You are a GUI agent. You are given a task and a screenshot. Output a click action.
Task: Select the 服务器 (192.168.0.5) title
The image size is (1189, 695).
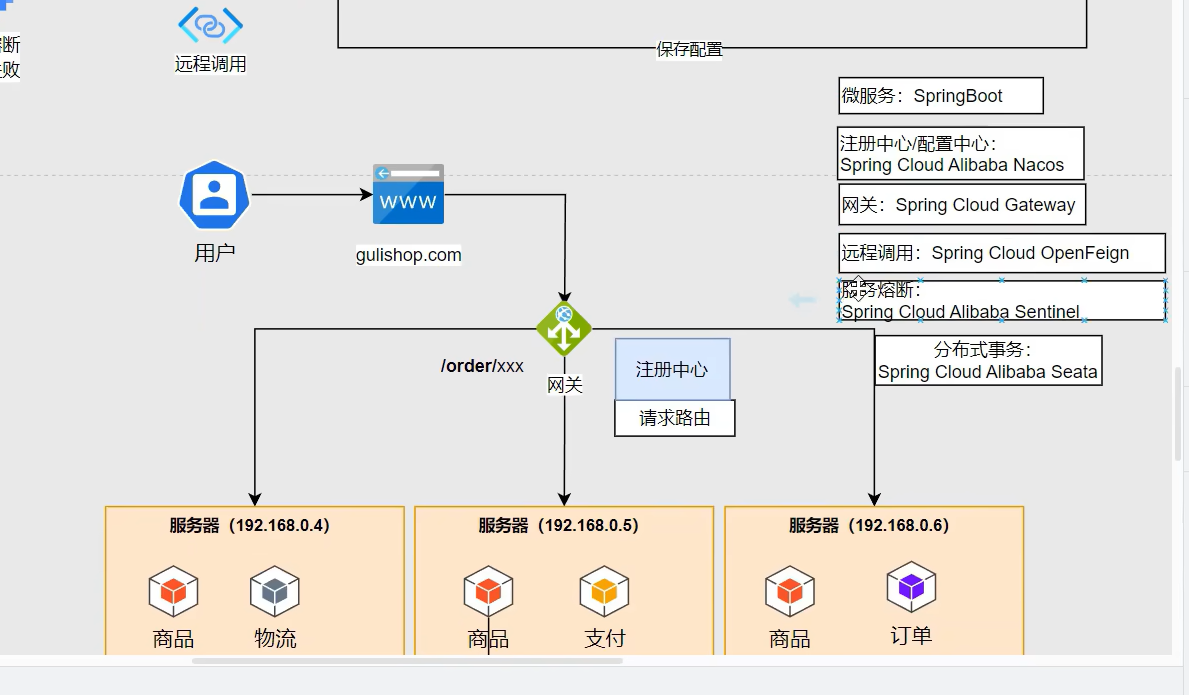tap(559, 525)
